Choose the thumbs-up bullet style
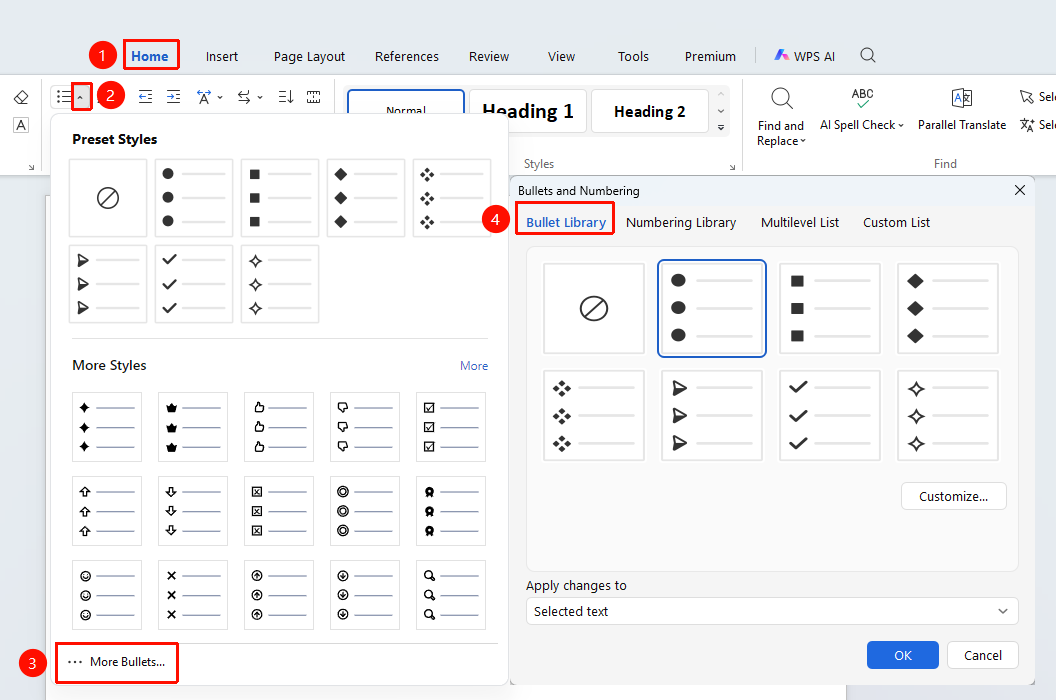The width and height of the screenshot is (1056, 700). click(279, 427)
